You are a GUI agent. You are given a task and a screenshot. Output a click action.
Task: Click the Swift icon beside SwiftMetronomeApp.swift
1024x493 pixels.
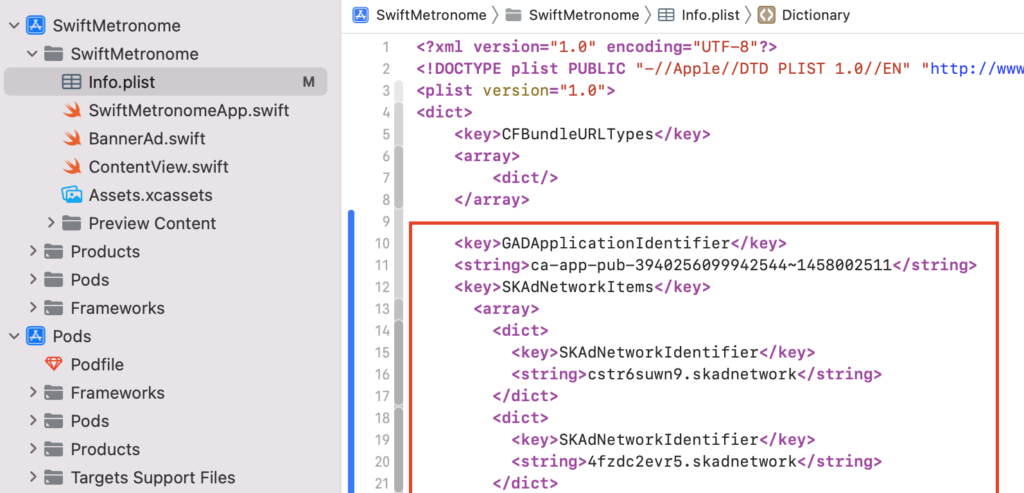click(x=71, y=110)
